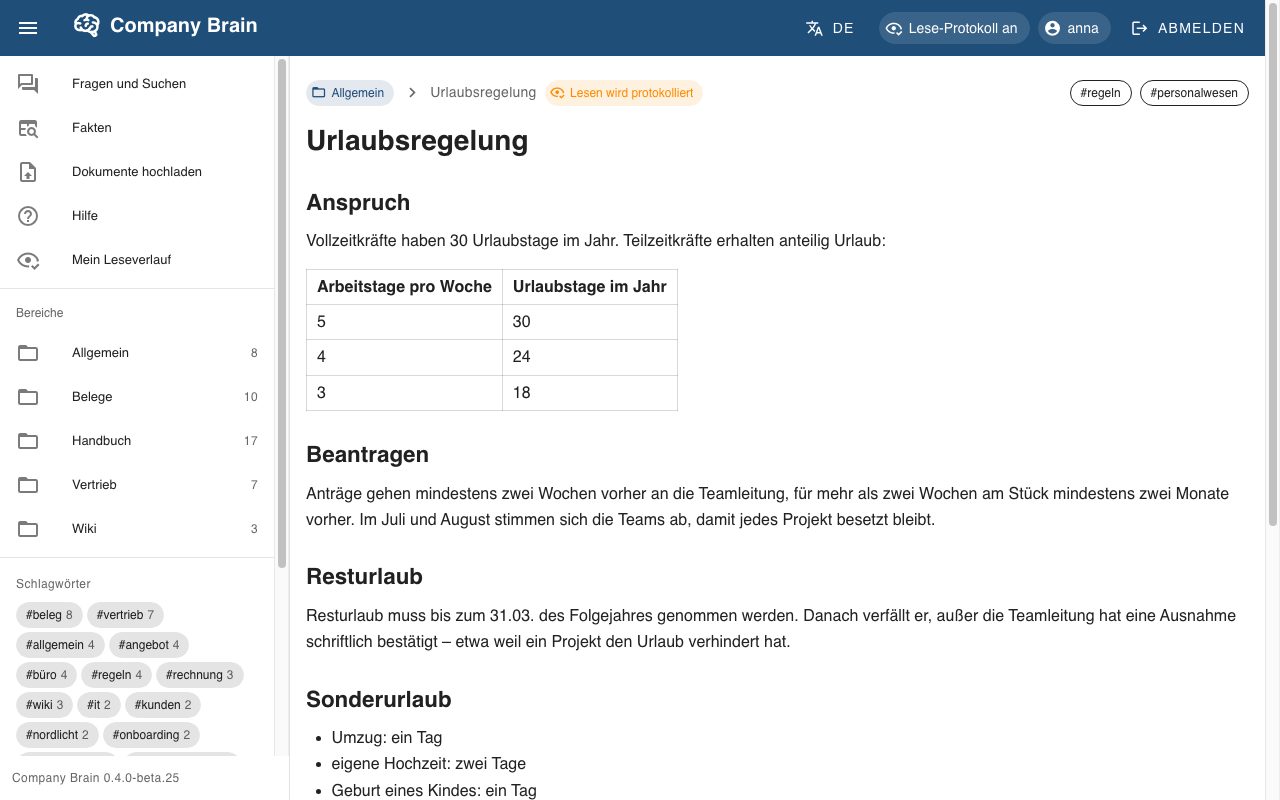Click the Company Brain logo icon
Screen dimensions: 1280x800
pos(87,26)
